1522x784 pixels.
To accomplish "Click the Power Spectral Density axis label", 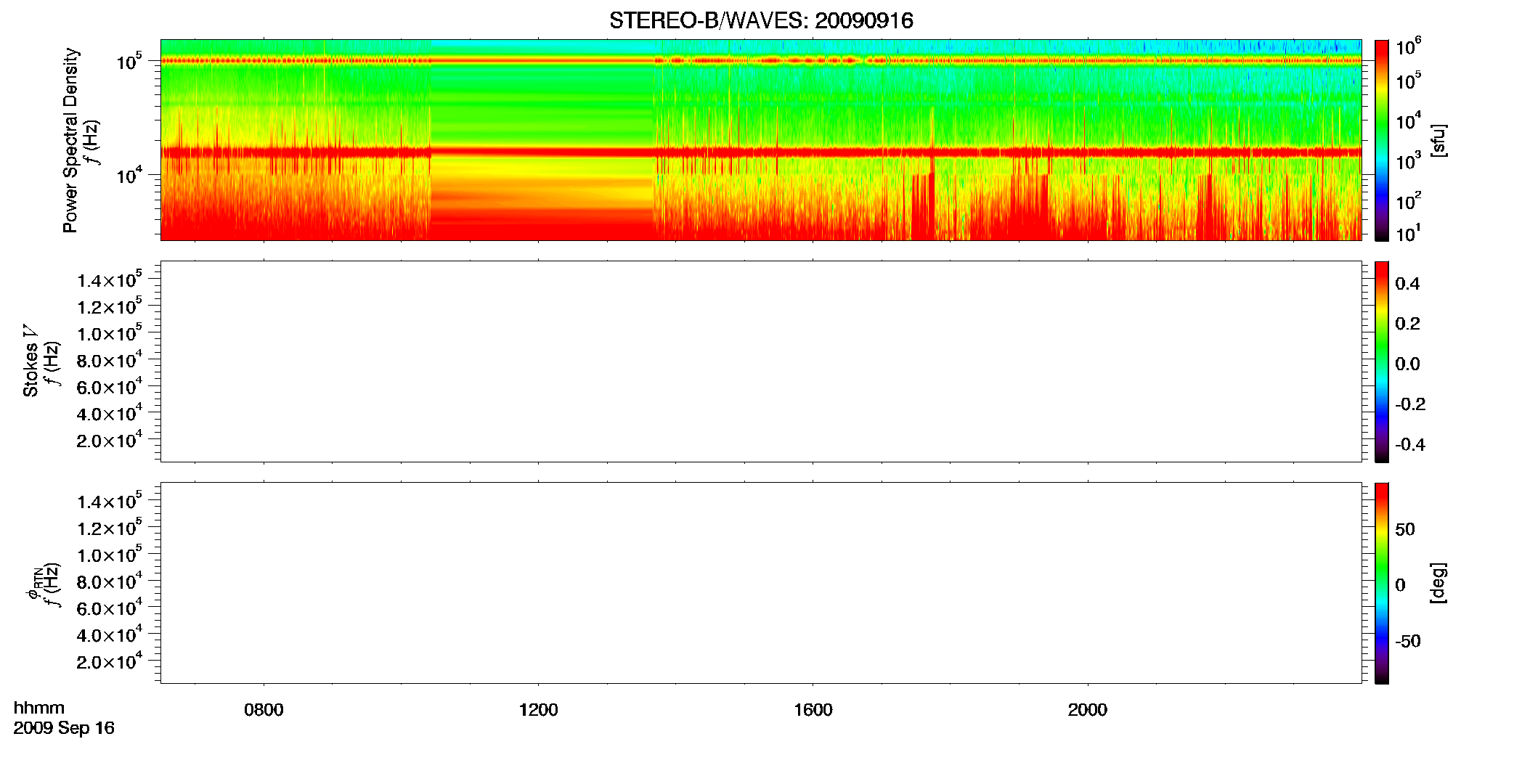I will pyautogui.click(x=70, y=140).
